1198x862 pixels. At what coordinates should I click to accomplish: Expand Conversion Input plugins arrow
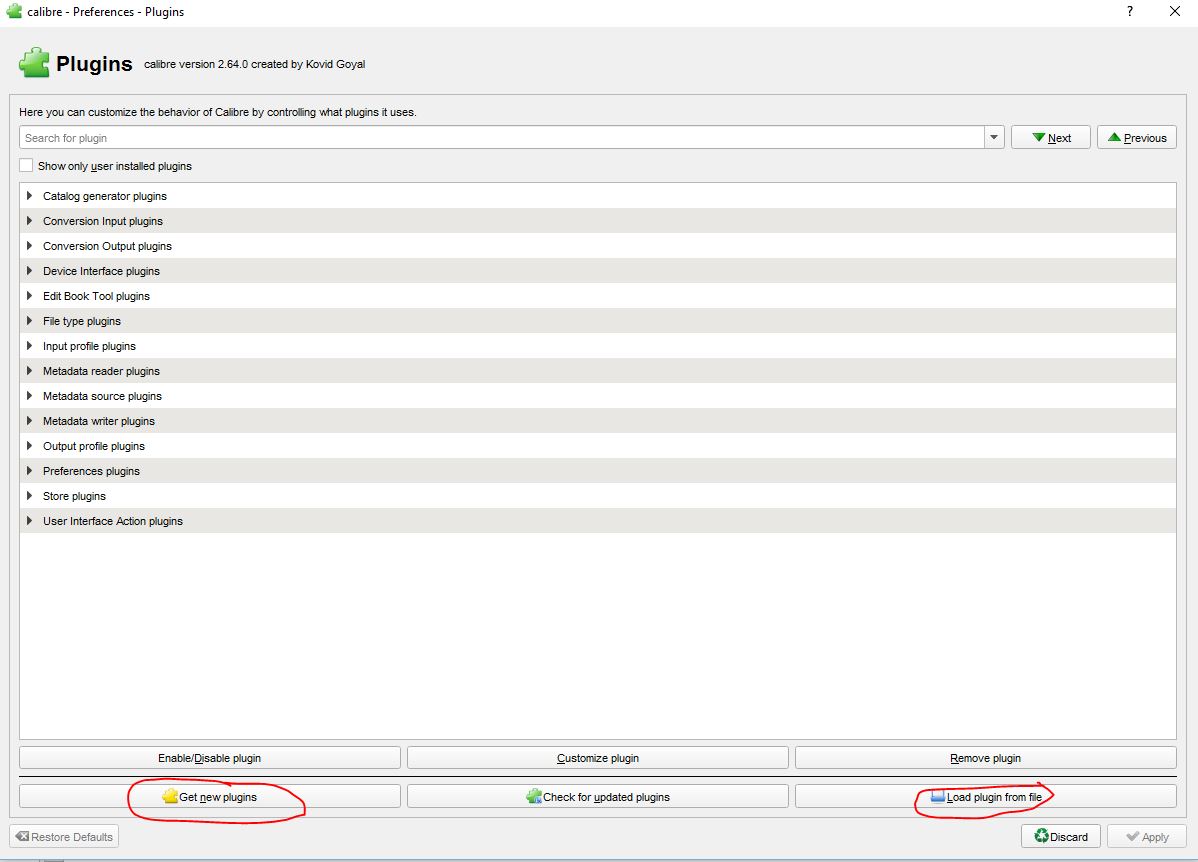(29, 221)
